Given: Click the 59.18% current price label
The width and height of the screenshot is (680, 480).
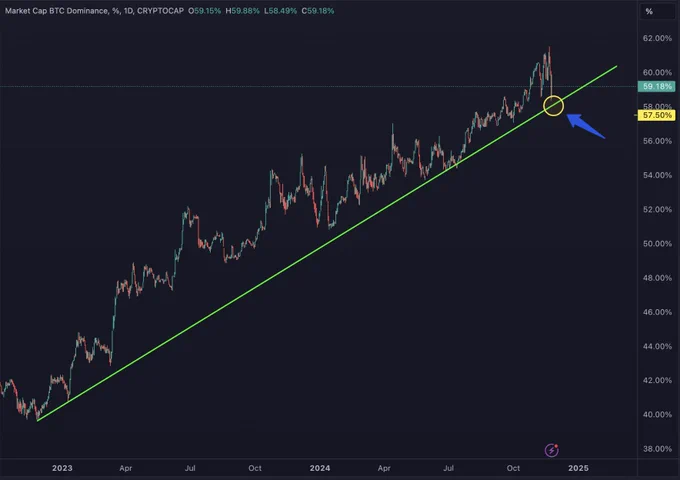Looking at the screenshot, I should pos(656,86).
